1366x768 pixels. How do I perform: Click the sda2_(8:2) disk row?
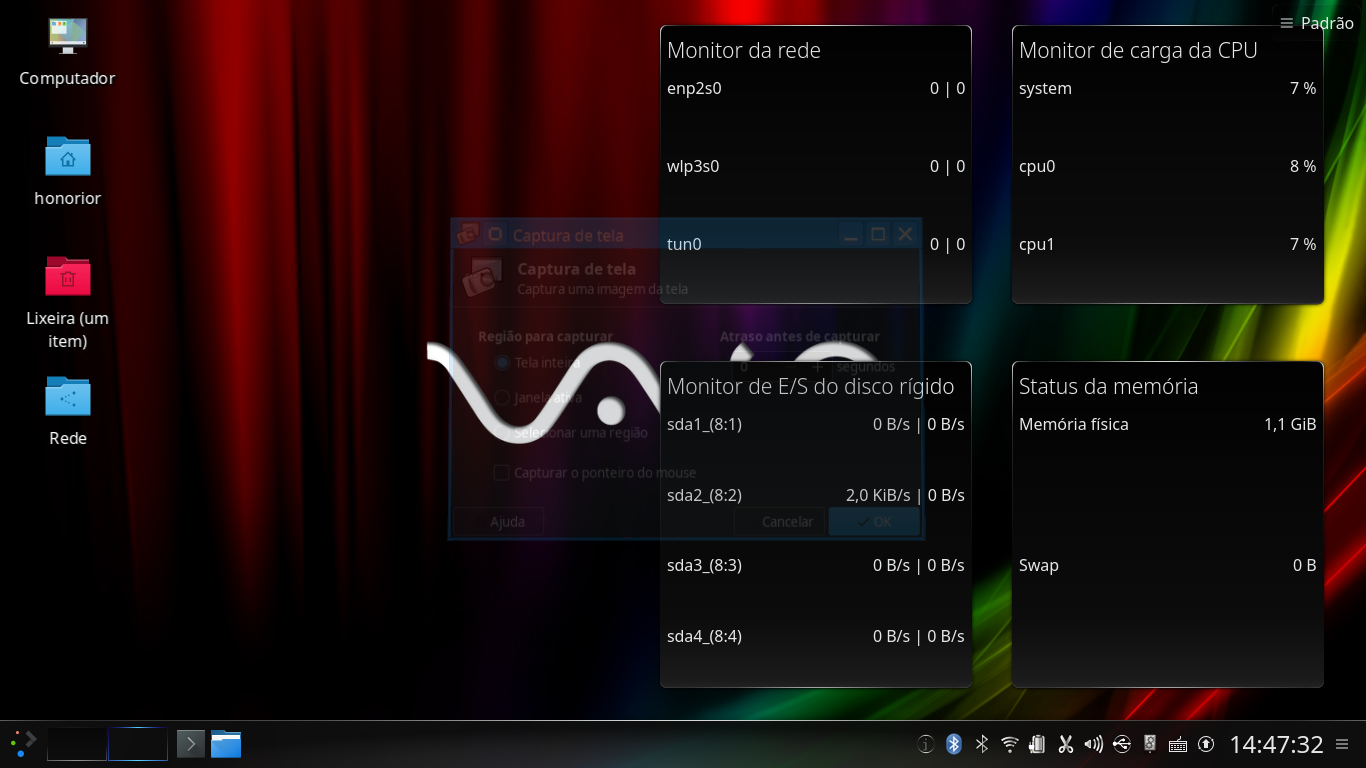point(816,495)
